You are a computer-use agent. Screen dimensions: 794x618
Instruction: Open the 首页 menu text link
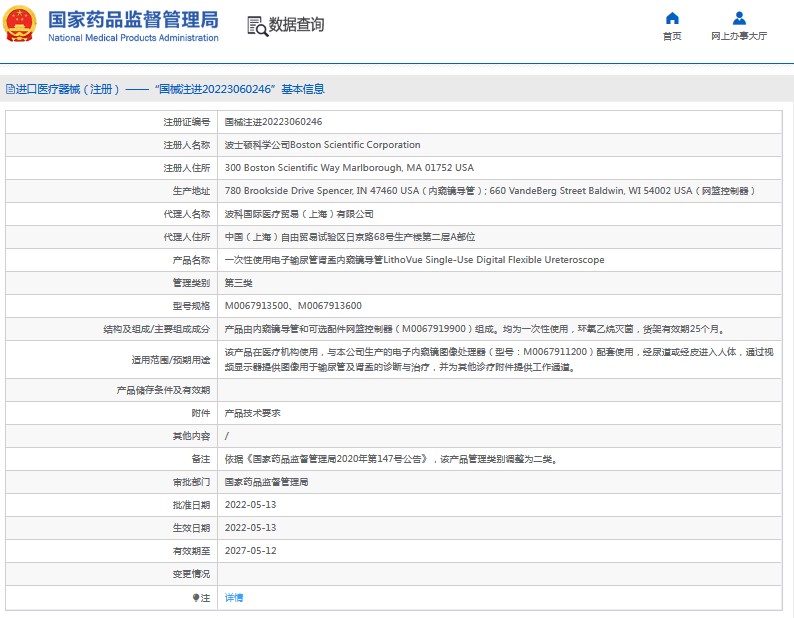[672, 36]
